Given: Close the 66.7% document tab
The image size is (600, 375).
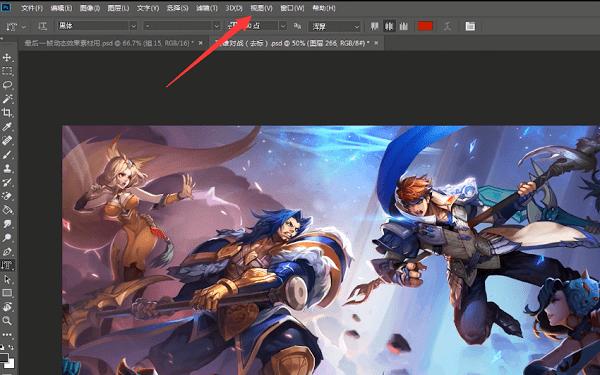Looking at the screenshot, I should 201,43.
